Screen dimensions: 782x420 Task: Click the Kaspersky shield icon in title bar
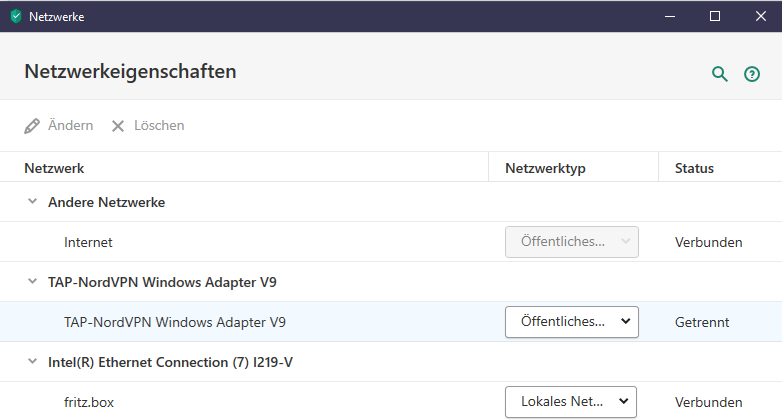[15, 16]
